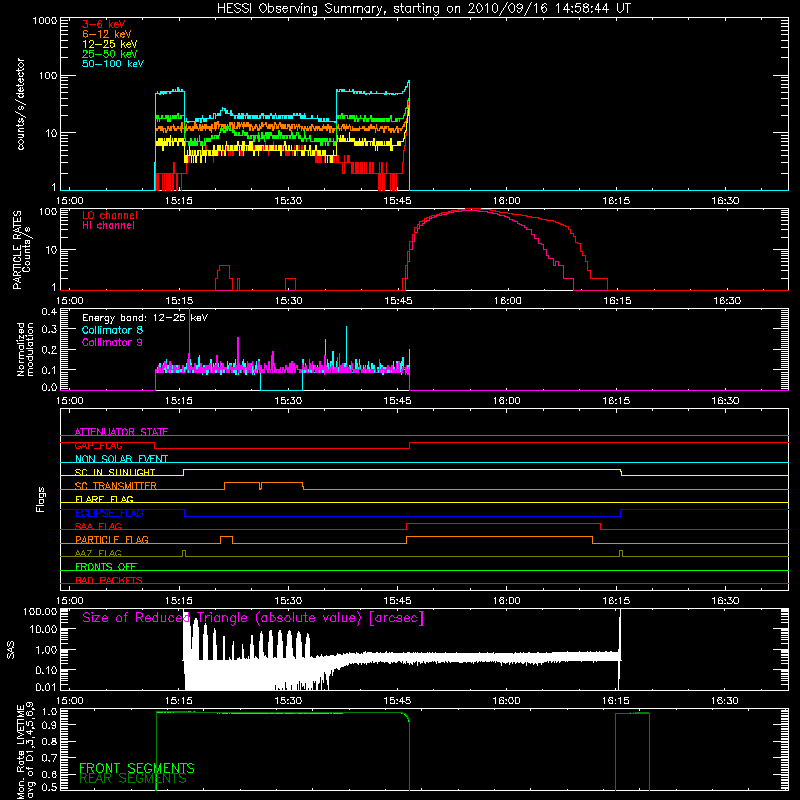Click the Normalized modulation axis label
The image size is (800, 800).
coord(25,349)
